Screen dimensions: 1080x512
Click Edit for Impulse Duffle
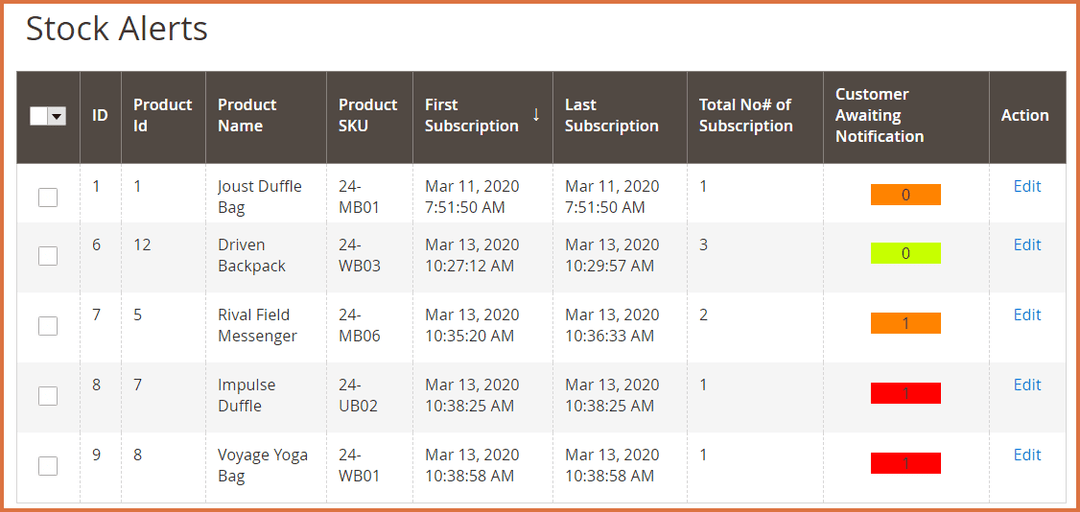click(1027, 385)
